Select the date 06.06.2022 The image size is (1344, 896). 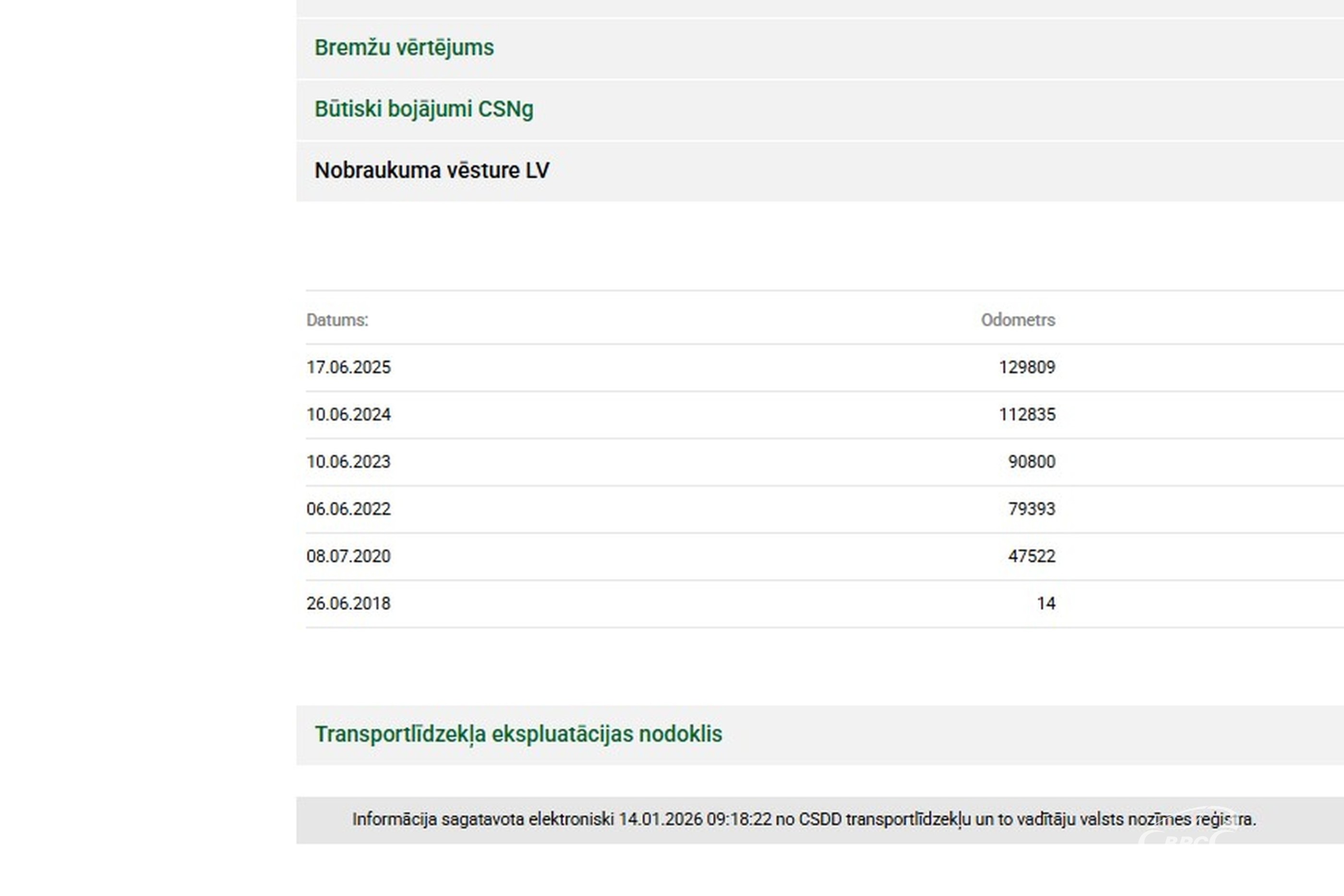coord(348,509)
